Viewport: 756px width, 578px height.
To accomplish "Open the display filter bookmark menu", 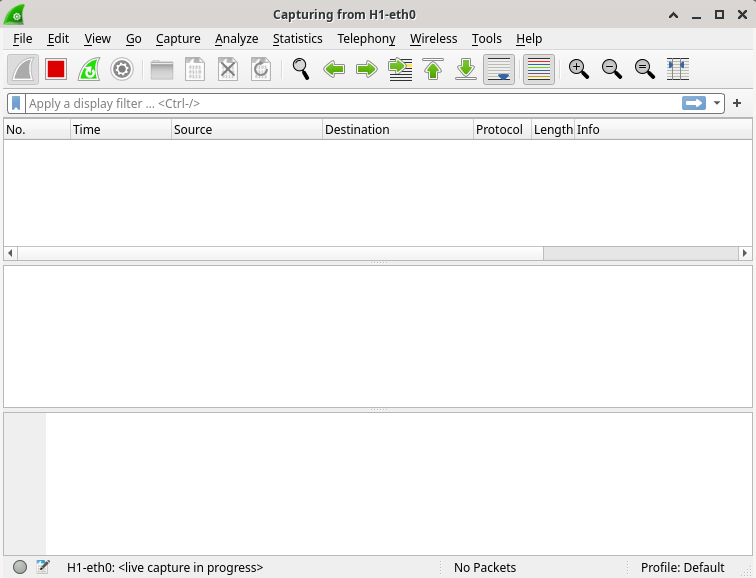I will point(16,104).
